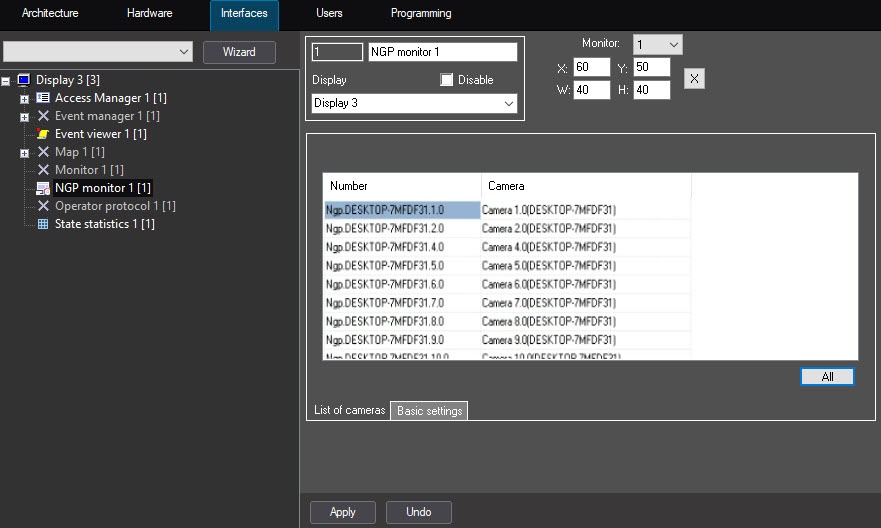Click the Apply button
The height and width of the screenshot is (528, 881).
pyautogui.click(x=343, y=512)
